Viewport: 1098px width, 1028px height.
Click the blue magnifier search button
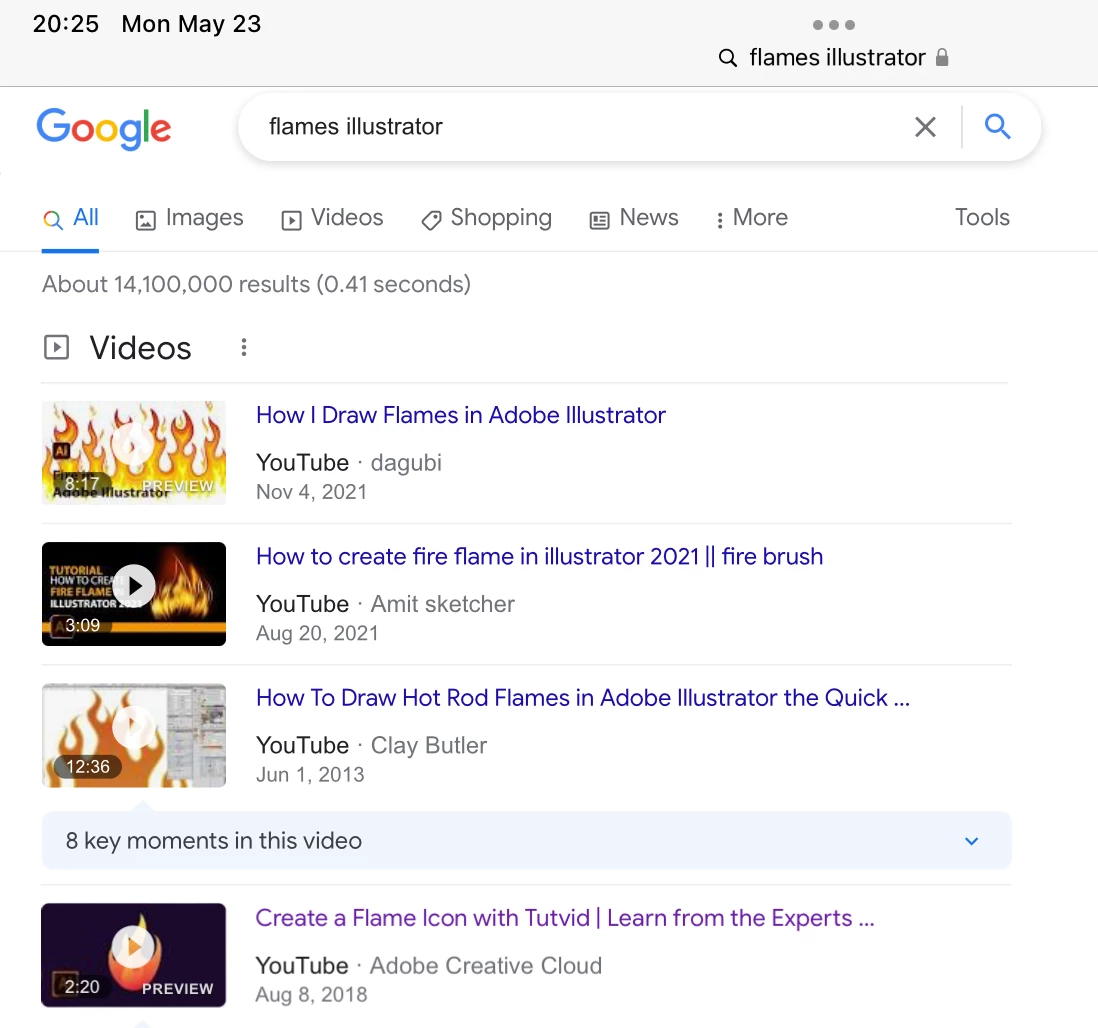997,127
